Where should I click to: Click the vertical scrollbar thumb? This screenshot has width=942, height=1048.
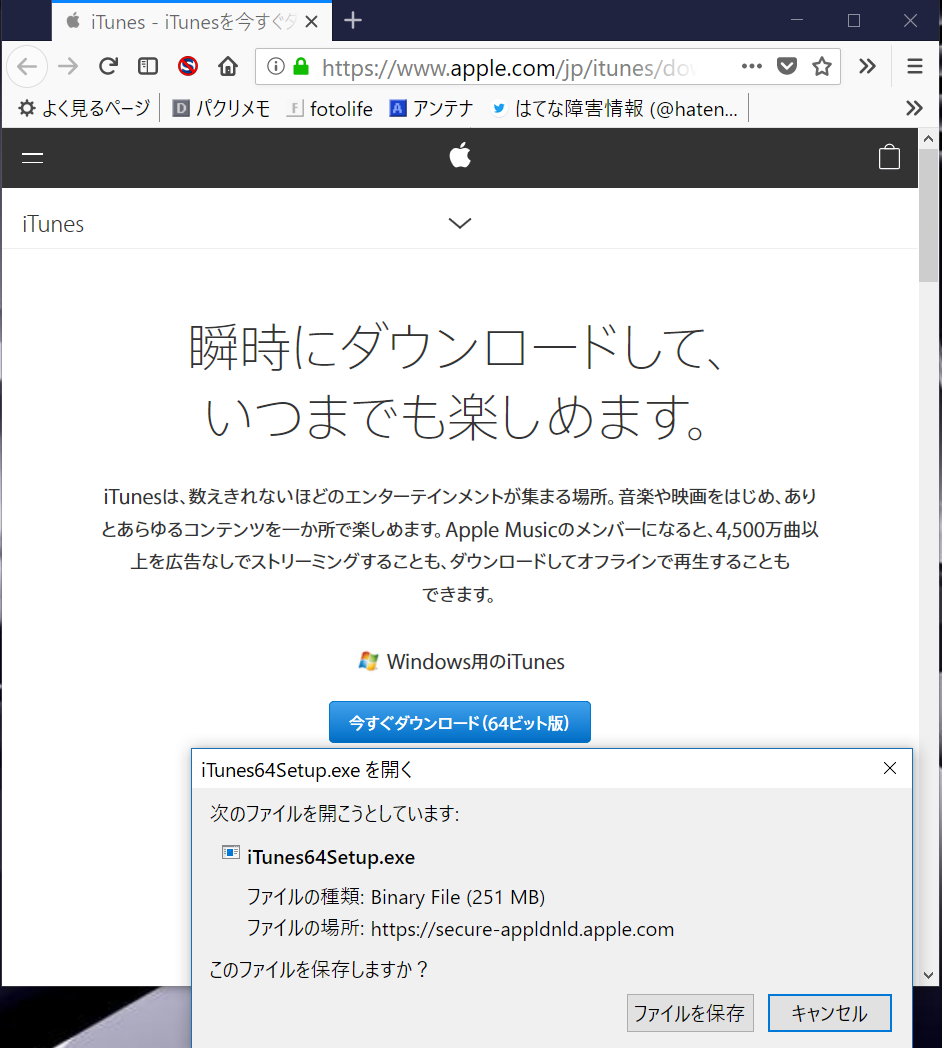pyautogui.click(x=928, y=215)
